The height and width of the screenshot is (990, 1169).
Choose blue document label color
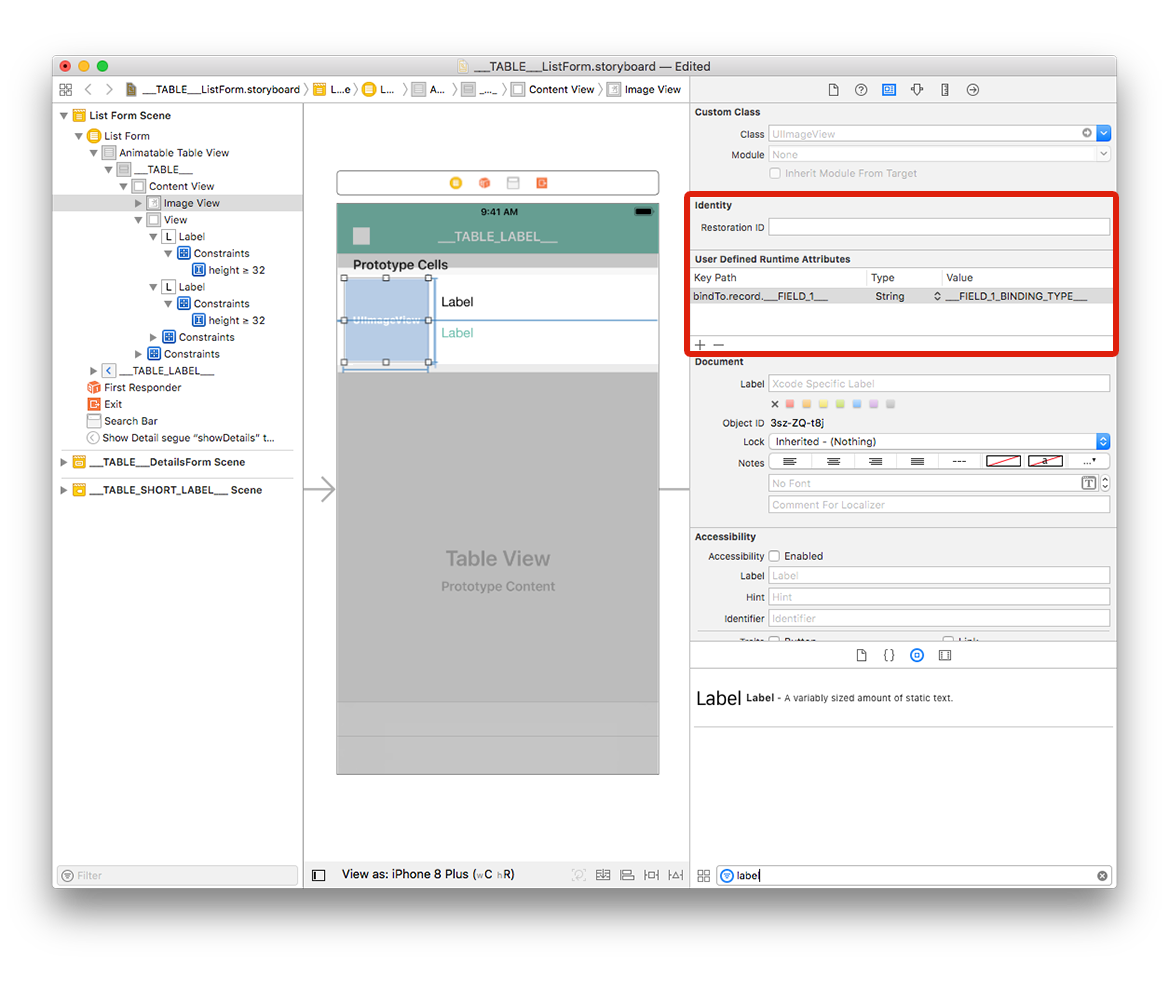coord(857,404)
